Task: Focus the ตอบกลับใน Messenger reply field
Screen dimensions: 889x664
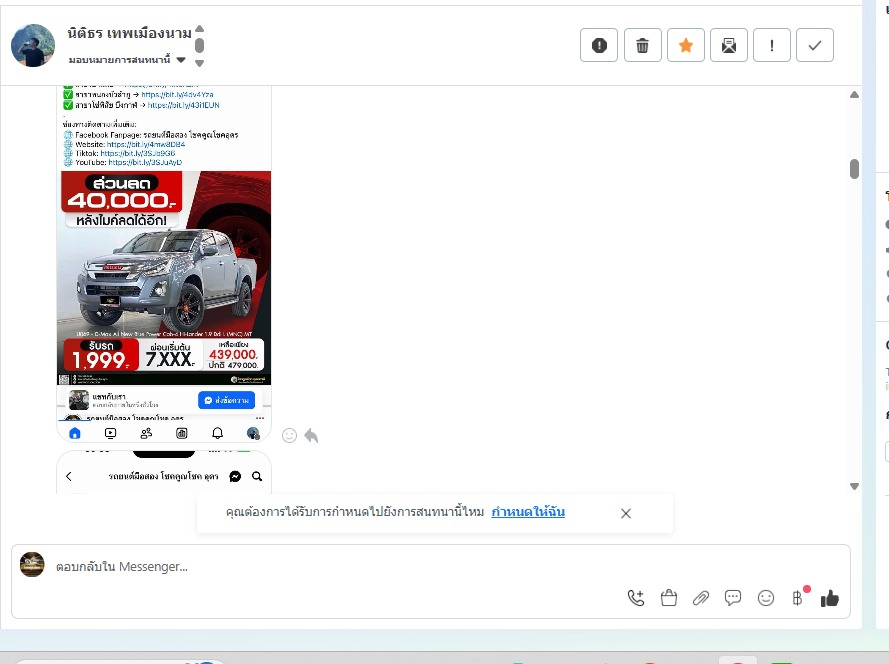Action: tap(431, 566)
